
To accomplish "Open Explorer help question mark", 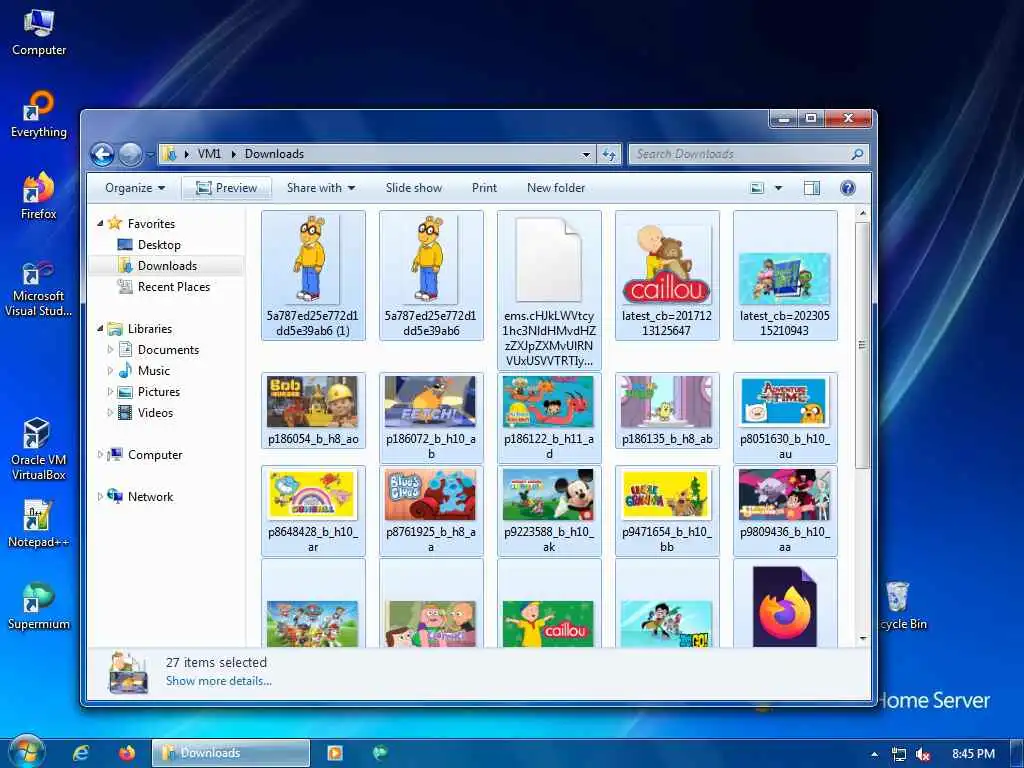I will [x=847, y=188].
